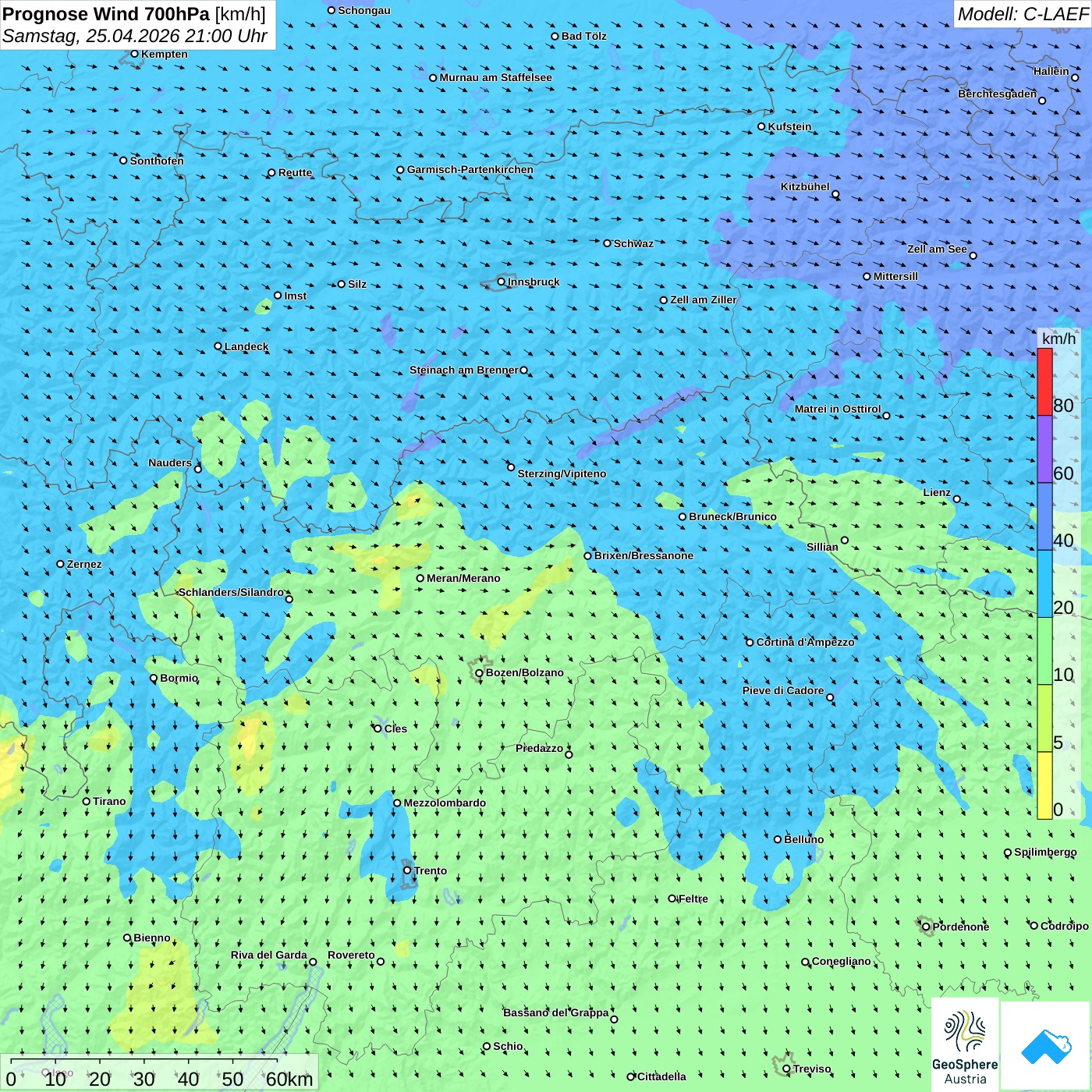
Task: Click the Zell am Ziller label
Action: [704, 300]
